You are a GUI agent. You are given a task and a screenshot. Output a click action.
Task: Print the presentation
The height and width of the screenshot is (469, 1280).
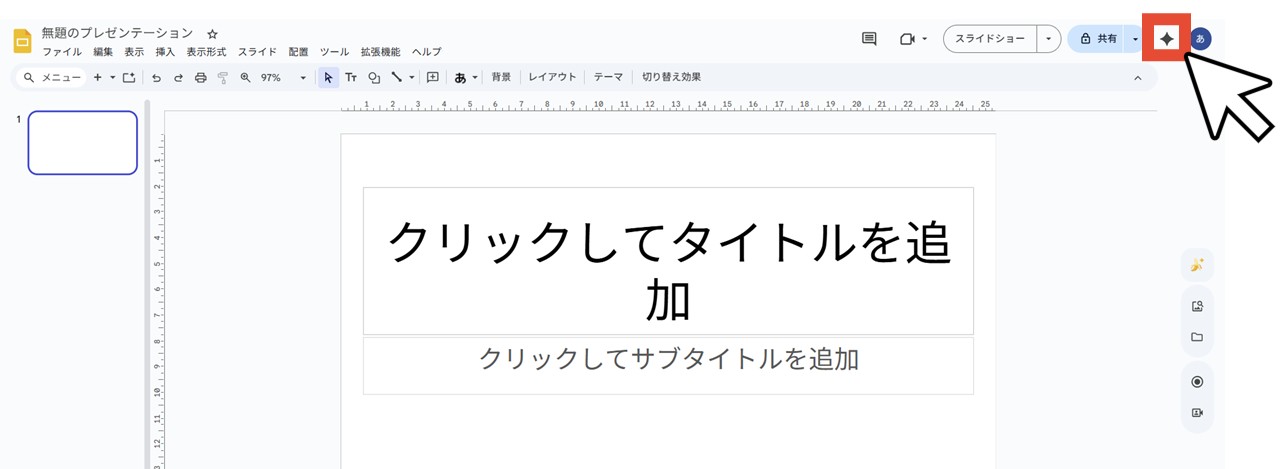coord(200,77)
